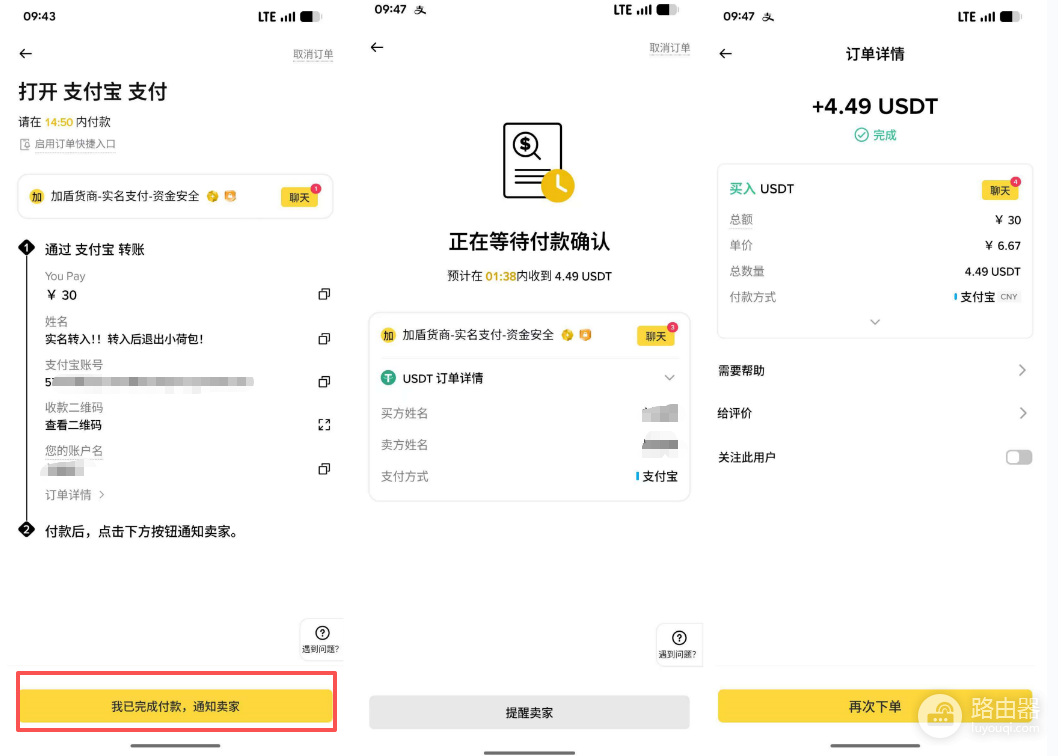Click the green USDT Tether icon
This screenshot has width=1058, height=756.
(388, 378)
